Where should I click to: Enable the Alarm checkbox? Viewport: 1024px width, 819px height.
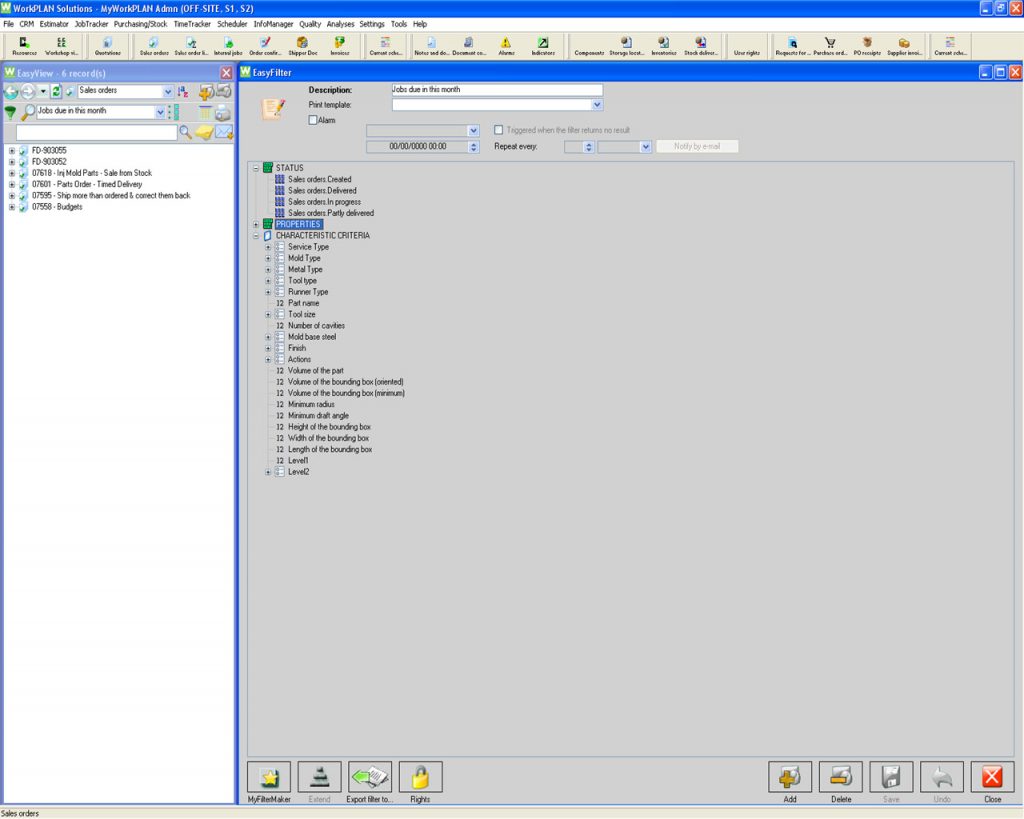click(x=313, y=120)
